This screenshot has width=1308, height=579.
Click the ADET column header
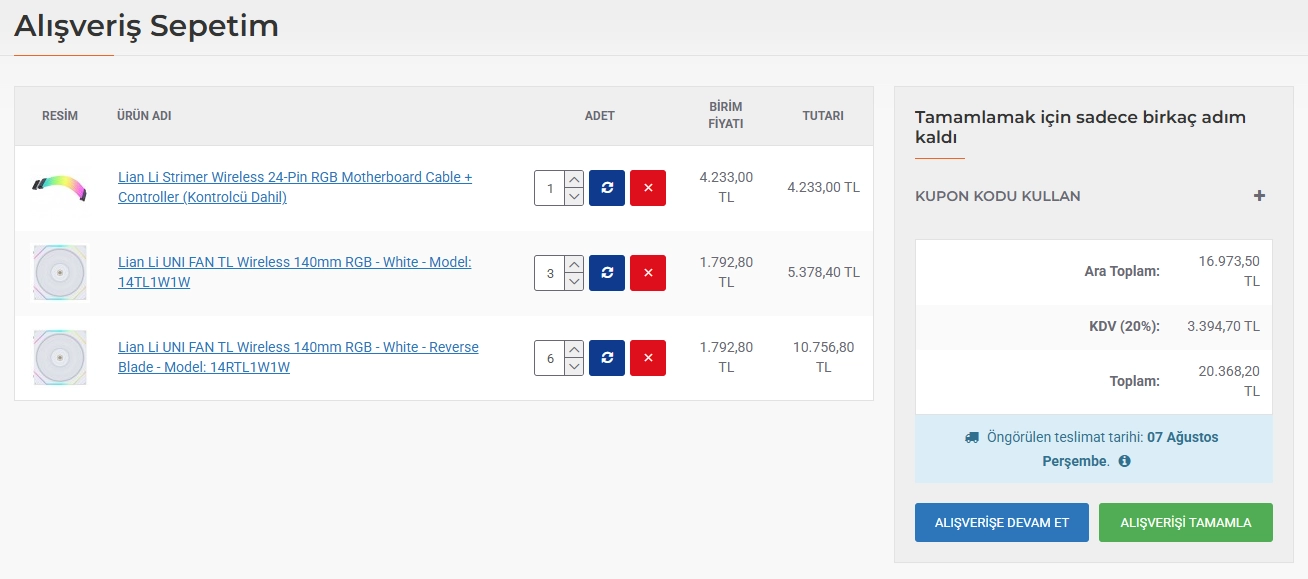point(600,116)
